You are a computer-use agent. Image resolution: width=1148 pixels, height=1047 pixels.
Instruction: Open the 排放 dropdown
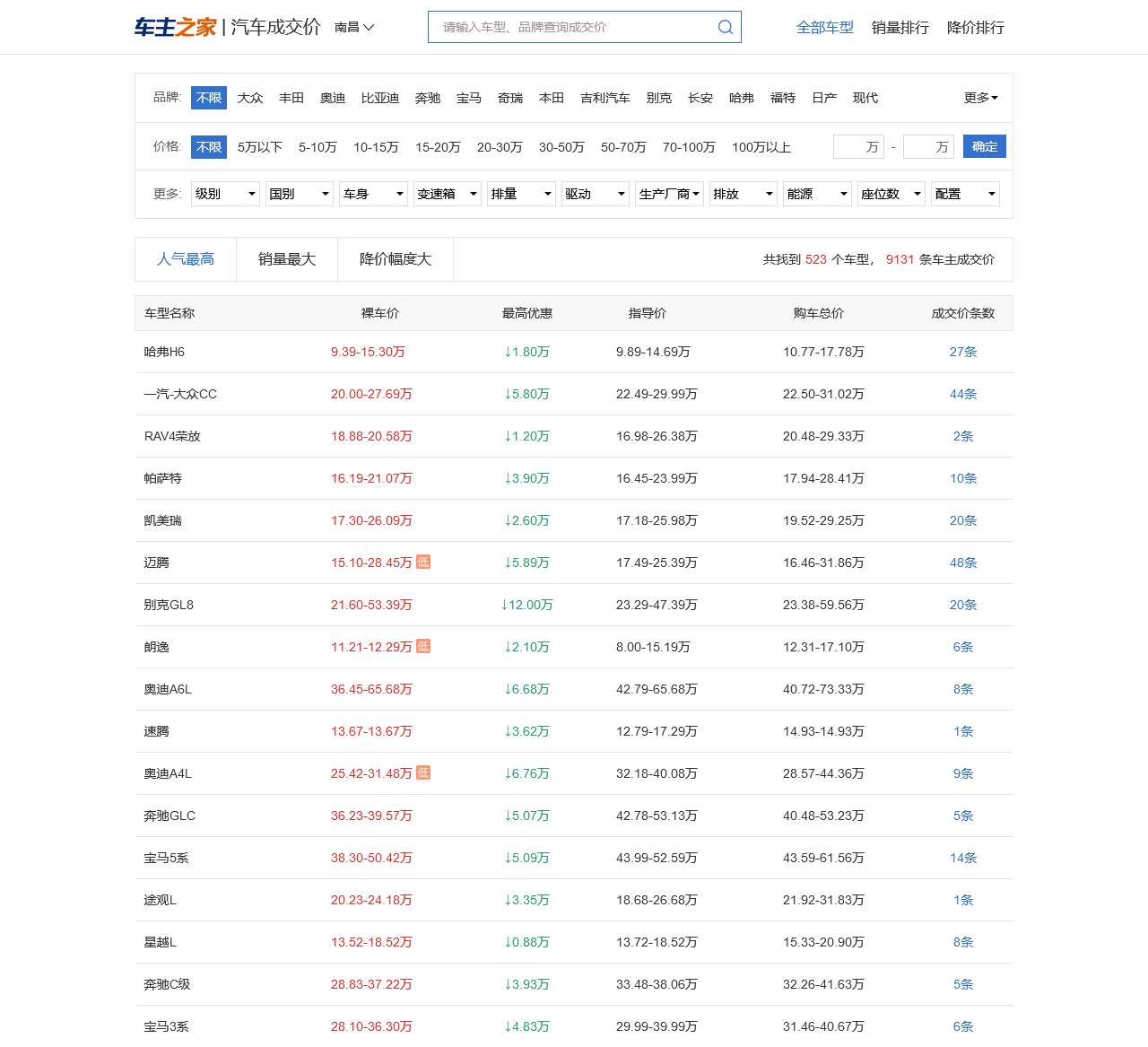(x=743, y=194)
